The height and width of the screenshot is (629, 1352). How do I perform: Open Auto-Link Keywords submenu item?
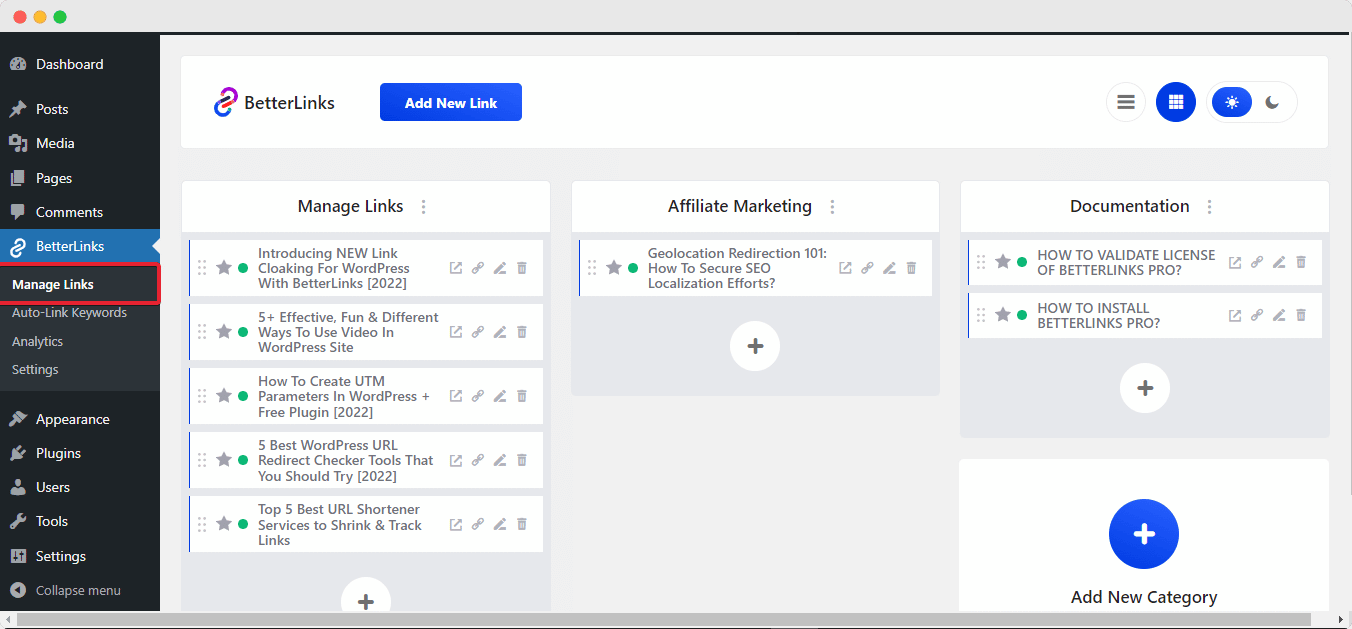[x=69, y=313]
